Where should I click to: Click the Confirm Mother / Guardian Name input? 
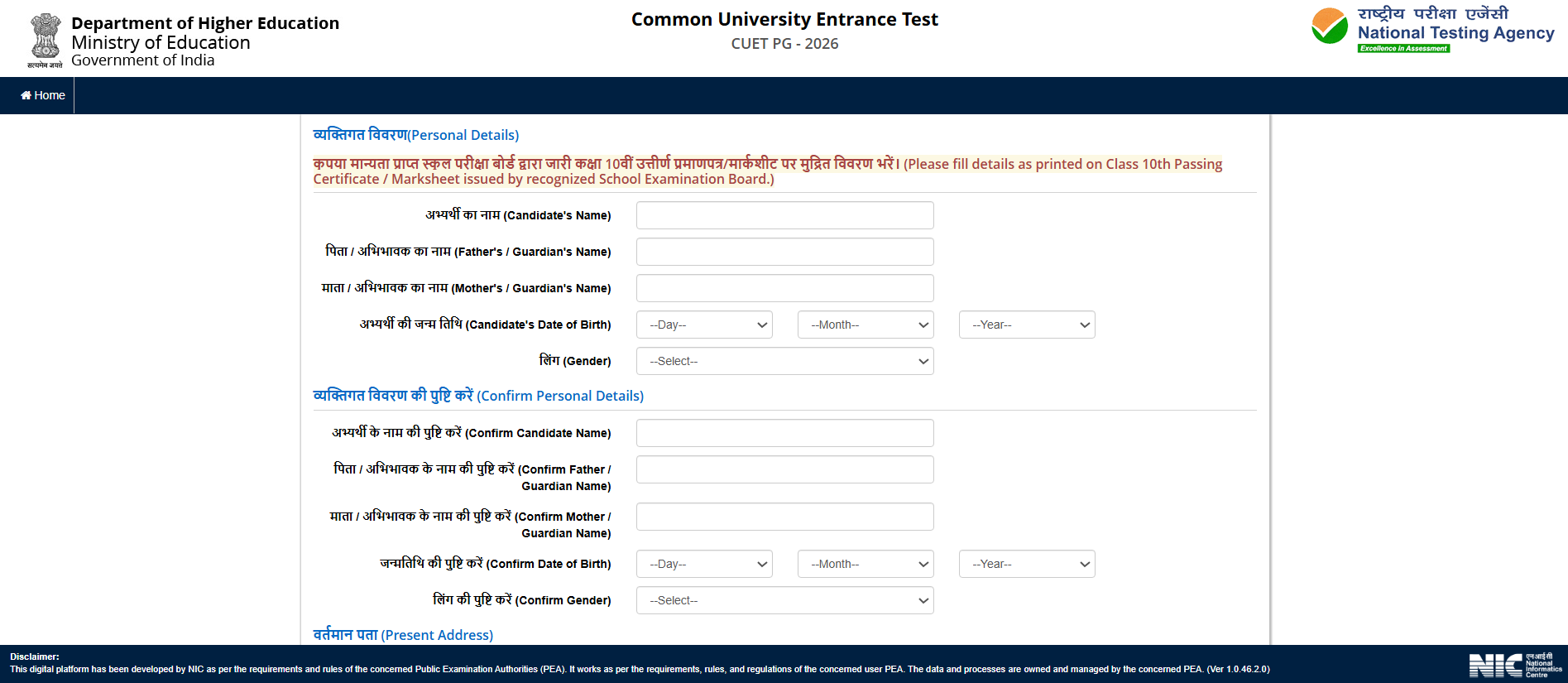pyautogui.click(x=784, y=517)
